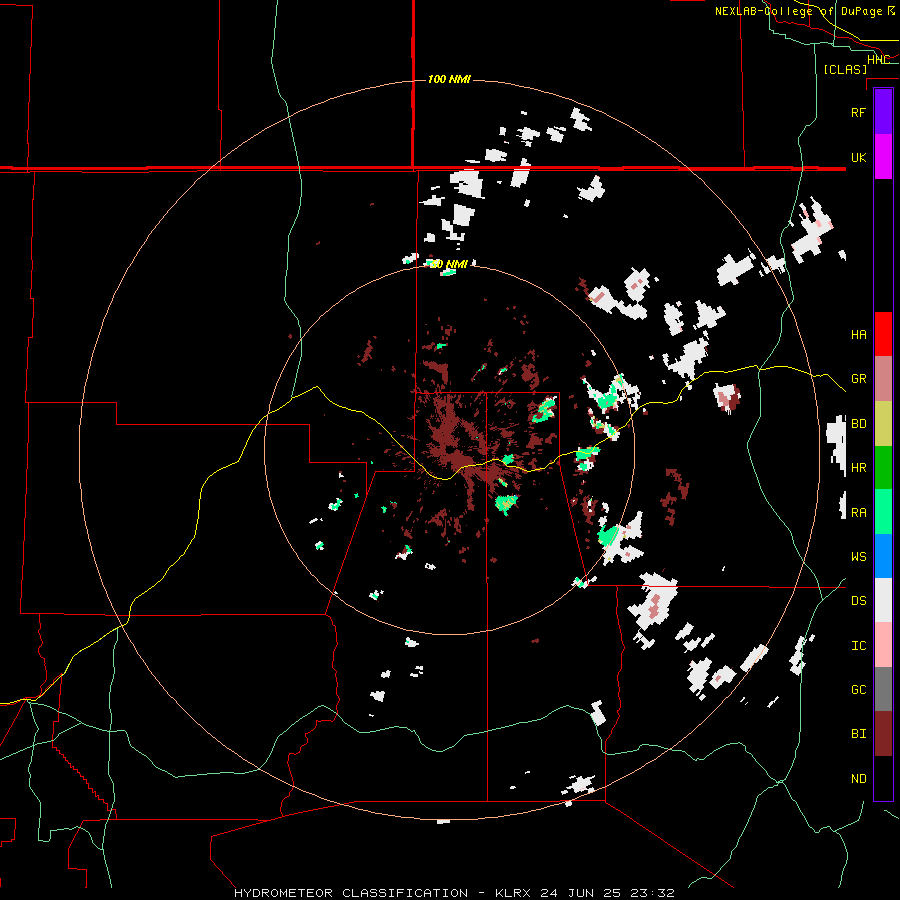Click the "100 NMI" range ring label
The height and width of the screenshot is (900, 900).
[449, 79]
